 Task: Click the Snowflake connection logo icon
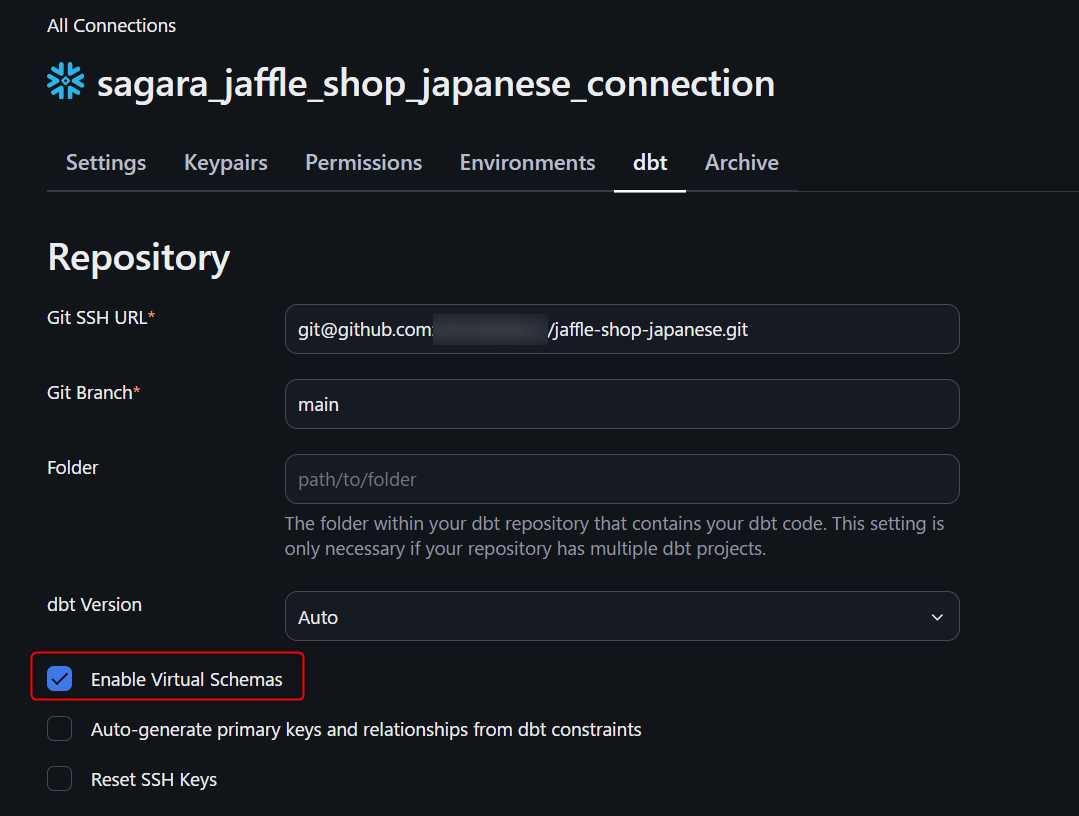(65, 81)
